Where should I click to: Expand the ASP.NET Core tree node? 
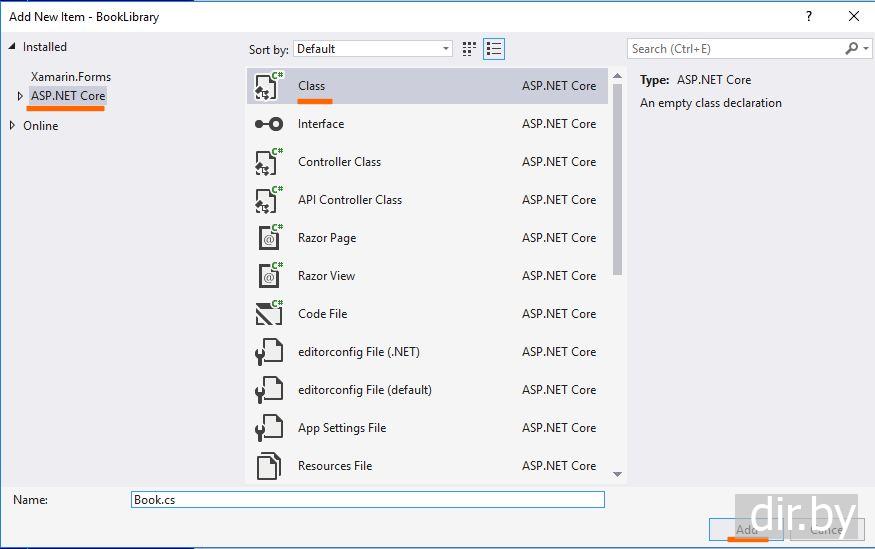(20, 96)
